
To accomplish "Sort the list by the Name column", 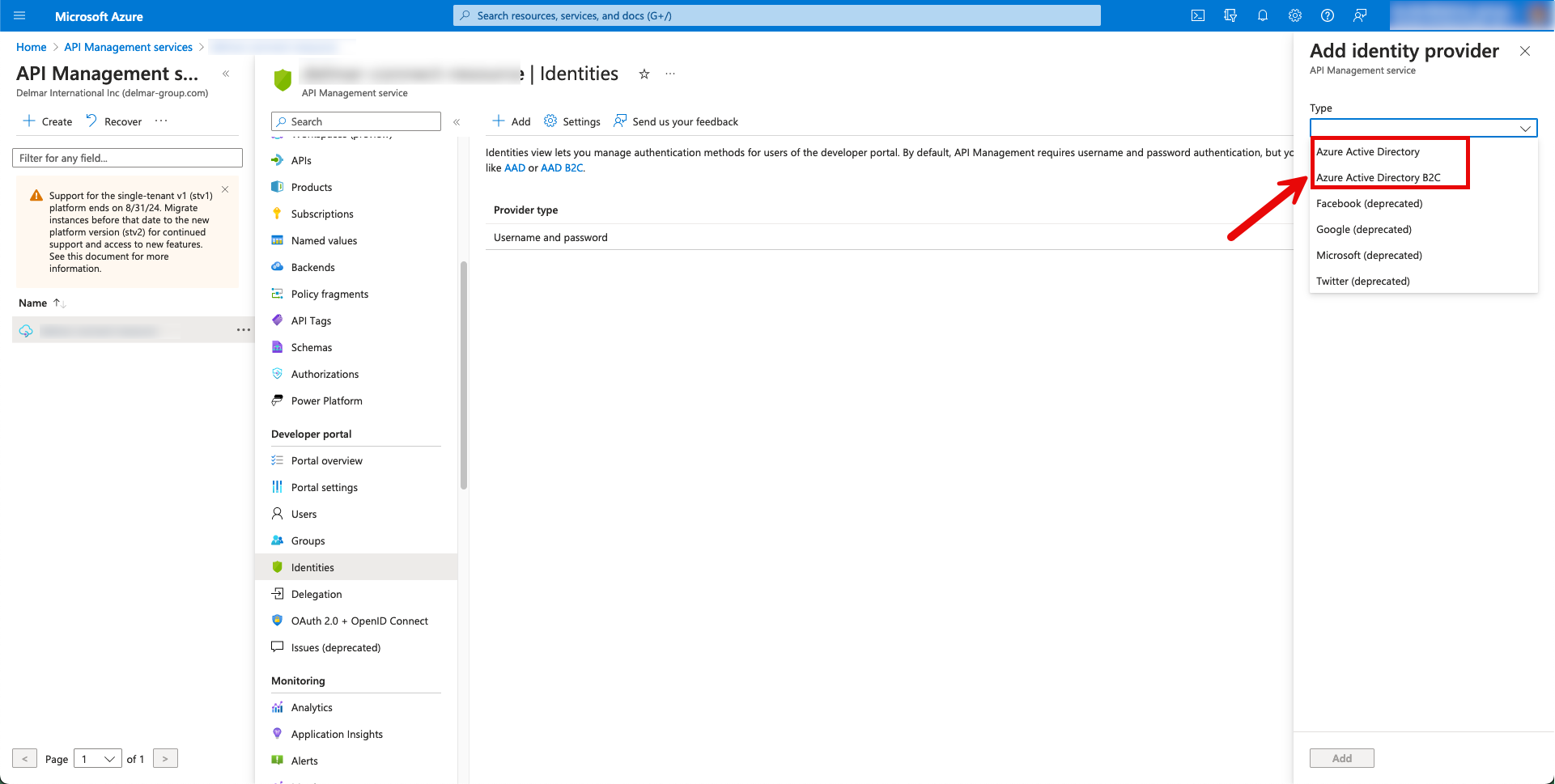I will click(x=41, y=303).
